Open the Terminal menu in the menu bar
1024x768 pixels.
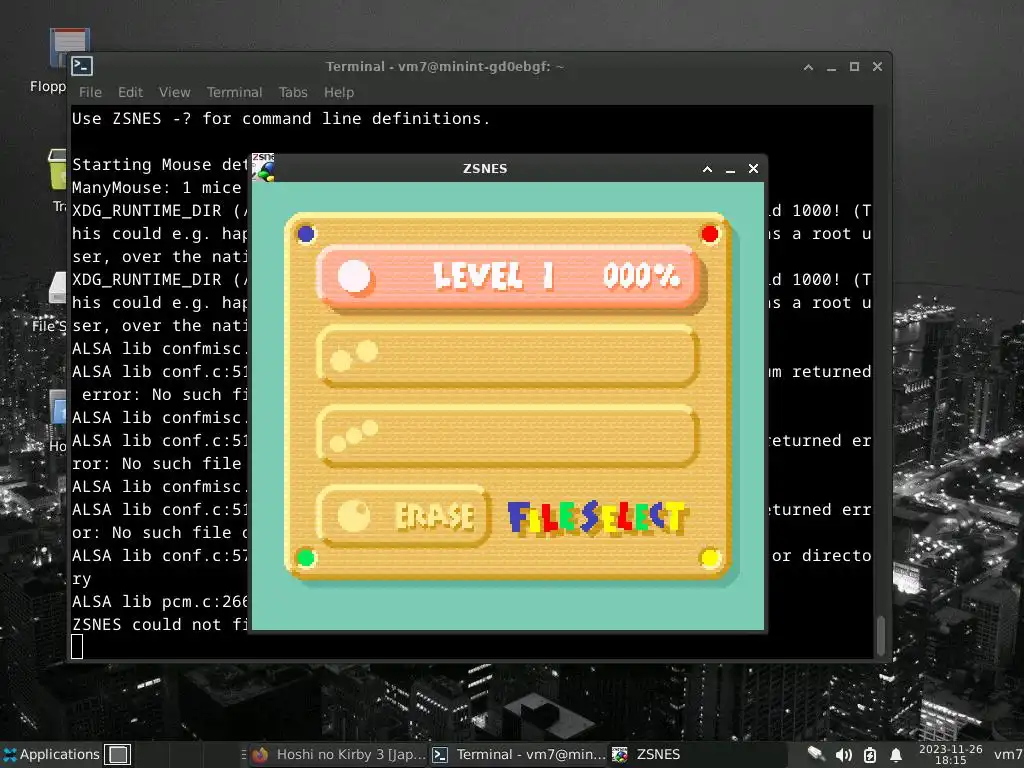pyautogui.click(x=234, y=92)
